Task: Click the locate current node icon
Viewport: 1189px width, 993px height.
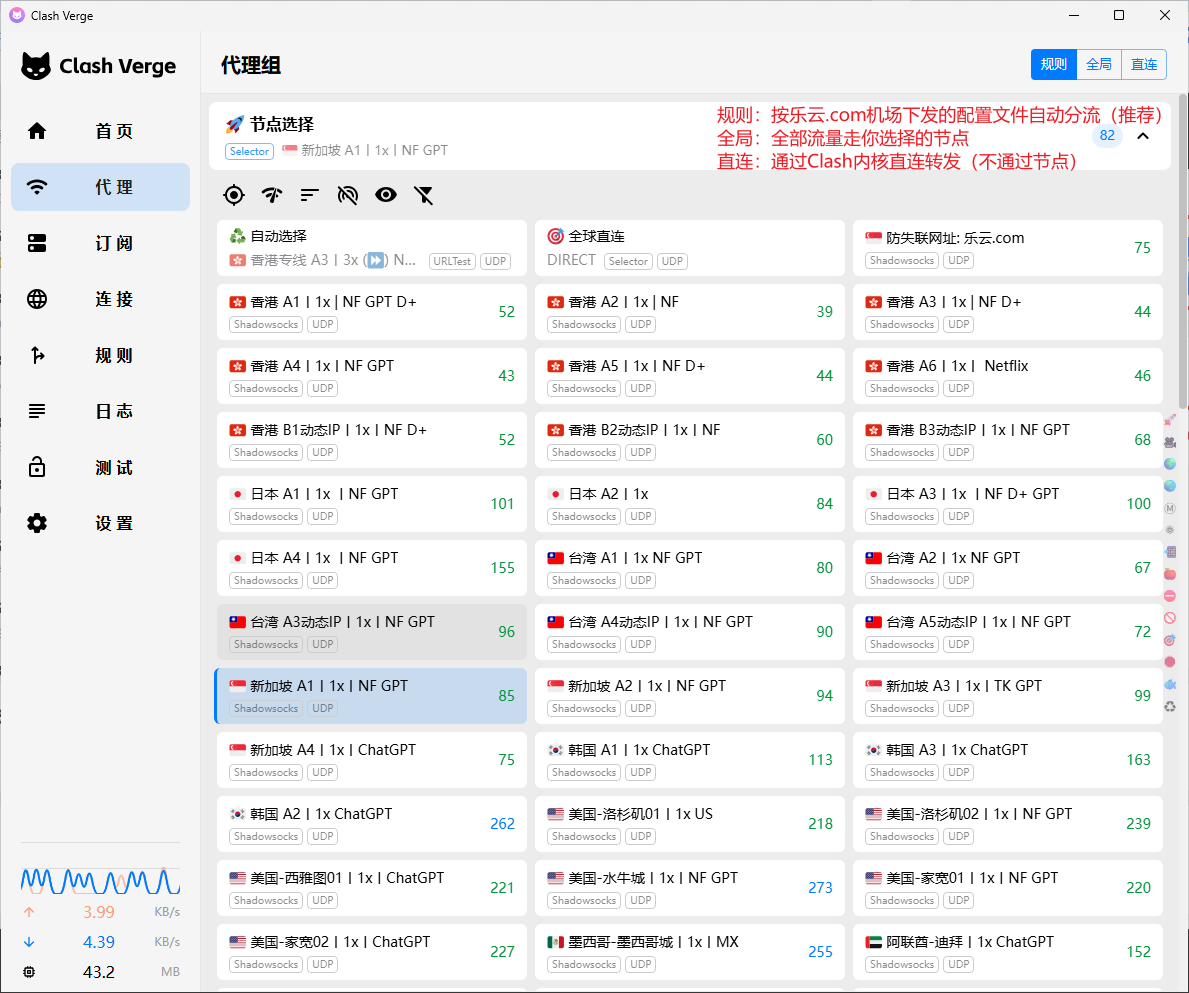Action: click(234, 195)
